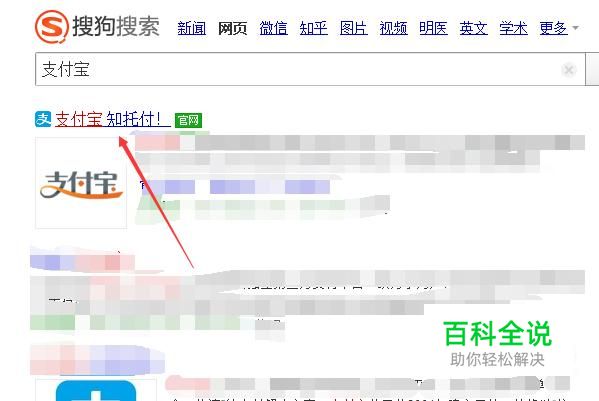
Task: Open the 学术 academic tab
Action: 513,28
